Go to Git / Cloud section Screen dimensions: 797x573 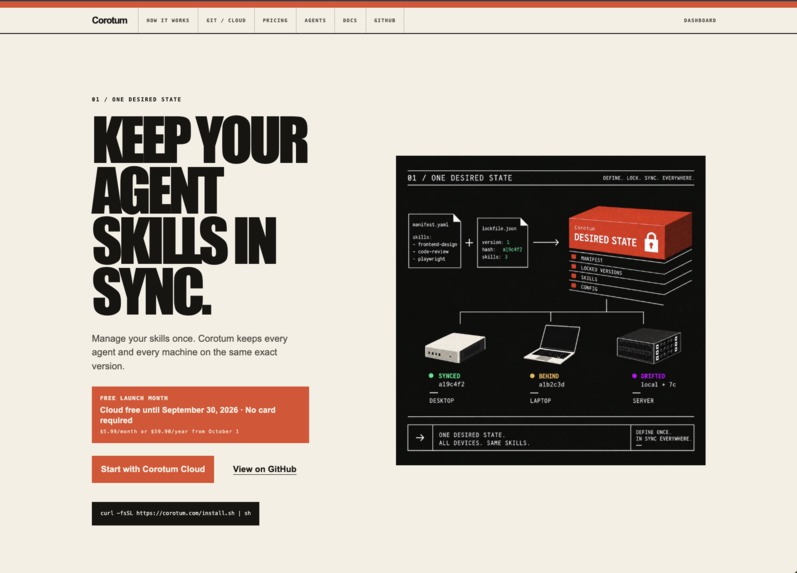(226, 20)
